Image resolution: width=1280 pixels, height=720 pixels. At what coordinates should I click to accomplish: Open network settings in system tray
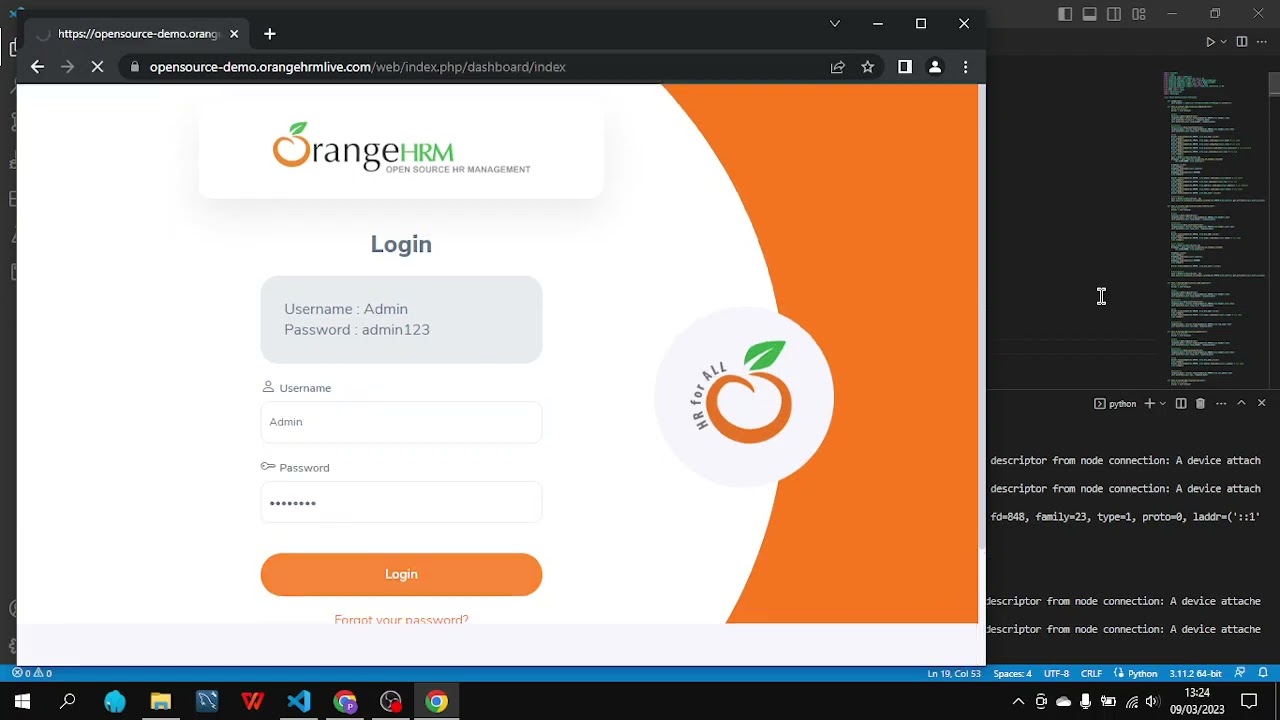(1131, 702)
